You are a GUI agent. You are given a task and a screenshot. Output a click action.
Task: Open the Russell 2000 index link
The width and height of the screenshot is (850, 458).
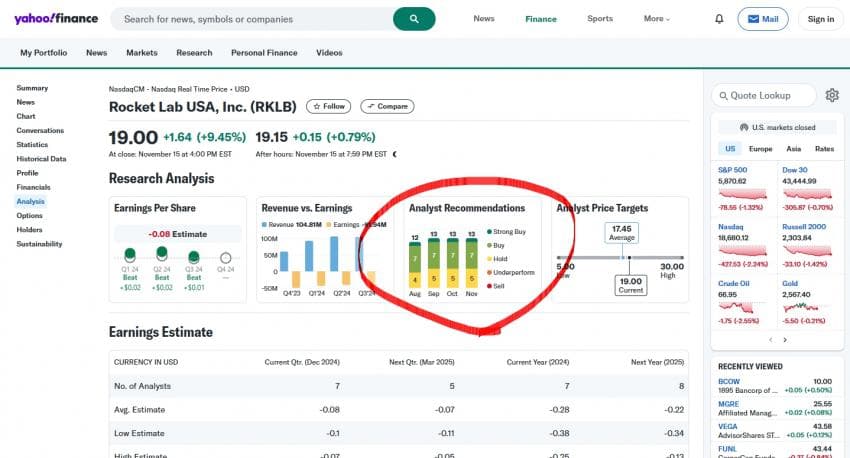[x=804, y=227]
